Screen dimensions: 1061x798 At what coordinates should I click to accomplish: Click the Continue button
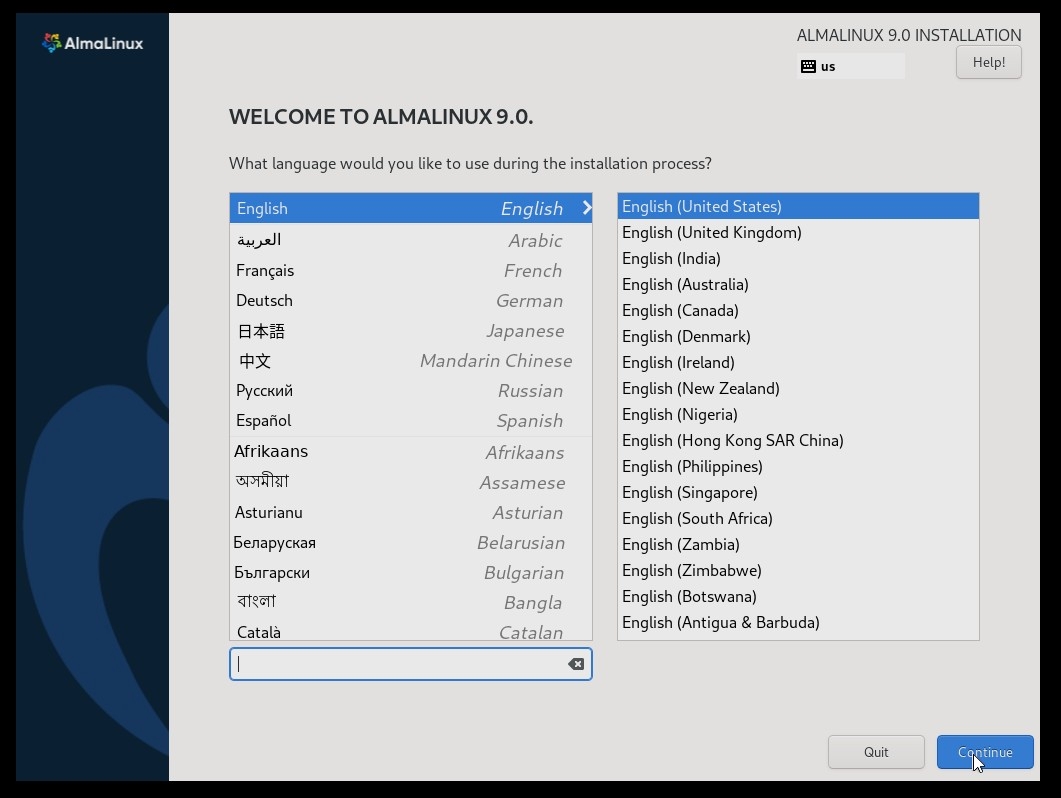click(x=985, y=752)
